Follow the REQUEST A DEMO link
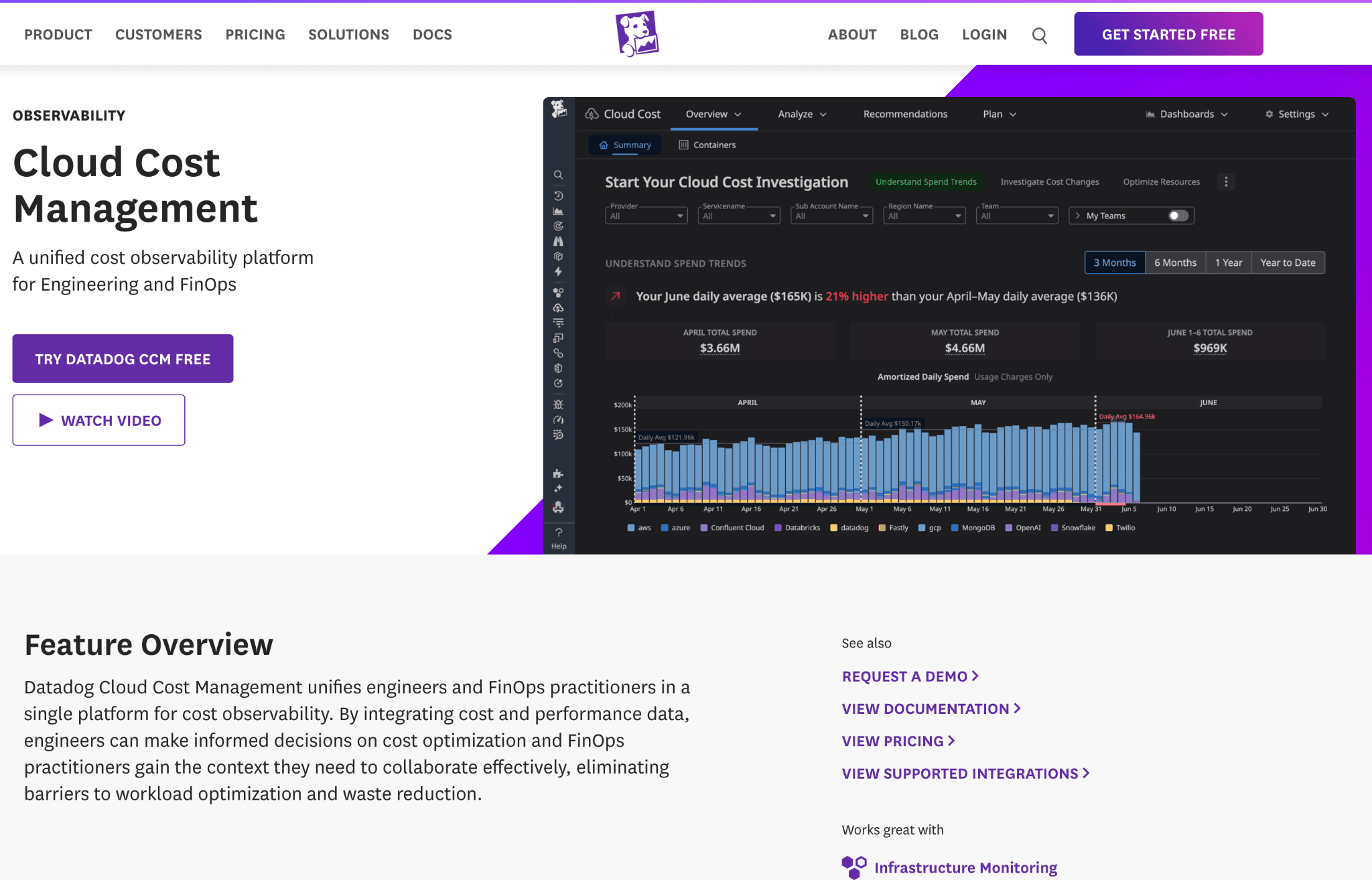The width and height of the screenshot is (1372, 880). (x=910, y=676)
